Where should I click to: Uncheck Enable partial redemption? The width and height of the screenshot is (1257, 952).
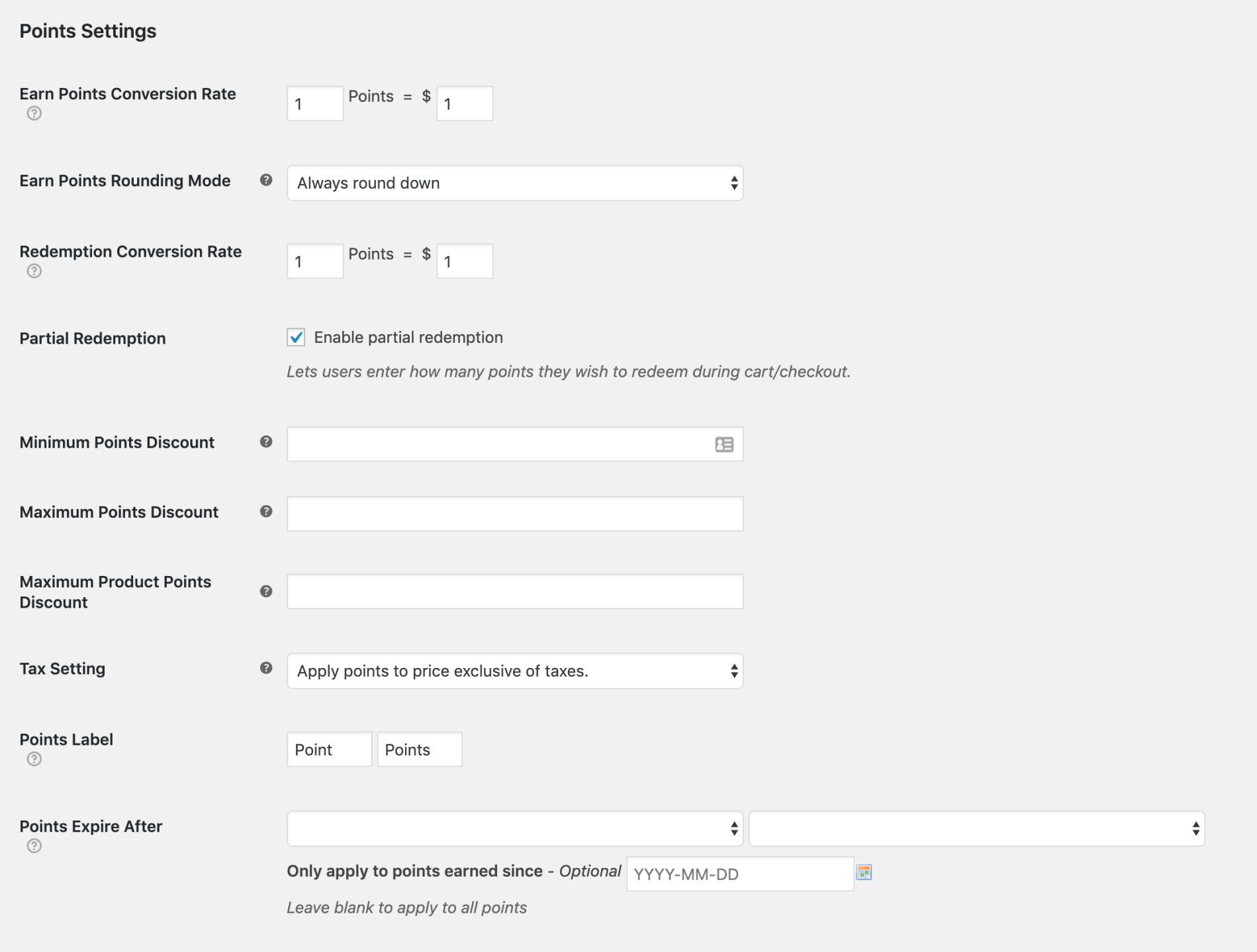coord(297,337)
